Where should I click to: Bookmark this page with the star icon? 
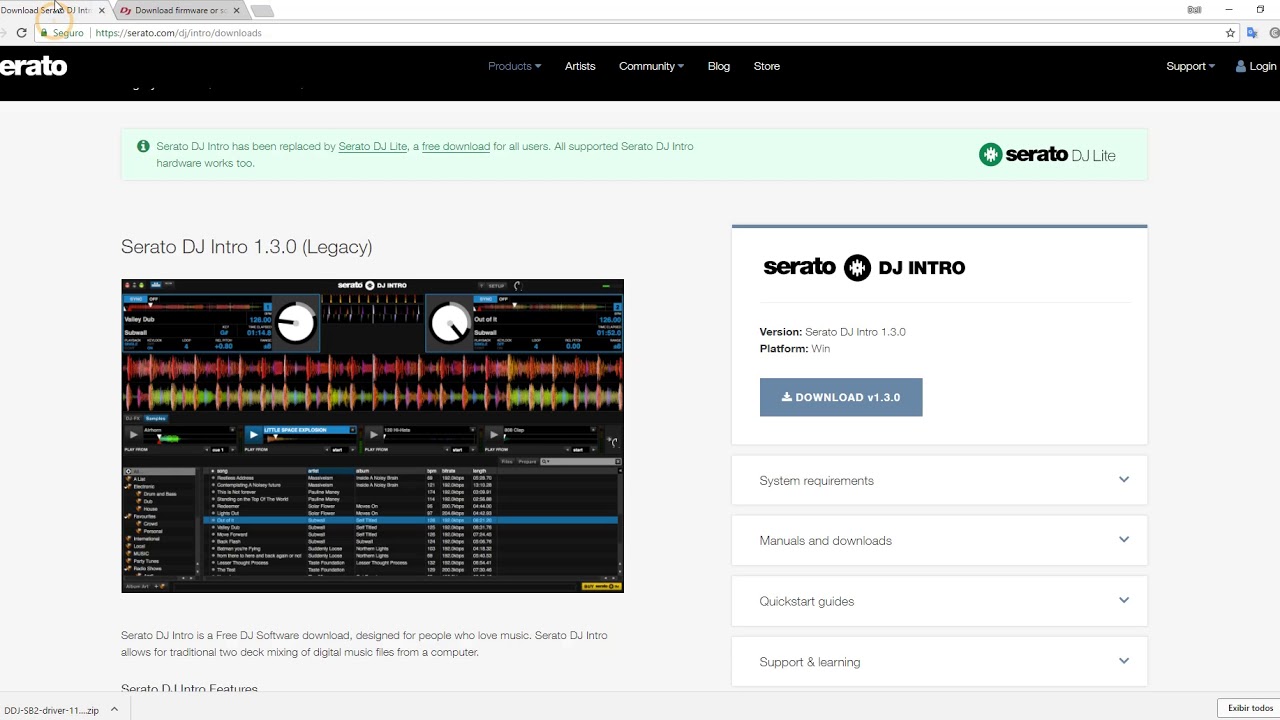click(1230, 33)
